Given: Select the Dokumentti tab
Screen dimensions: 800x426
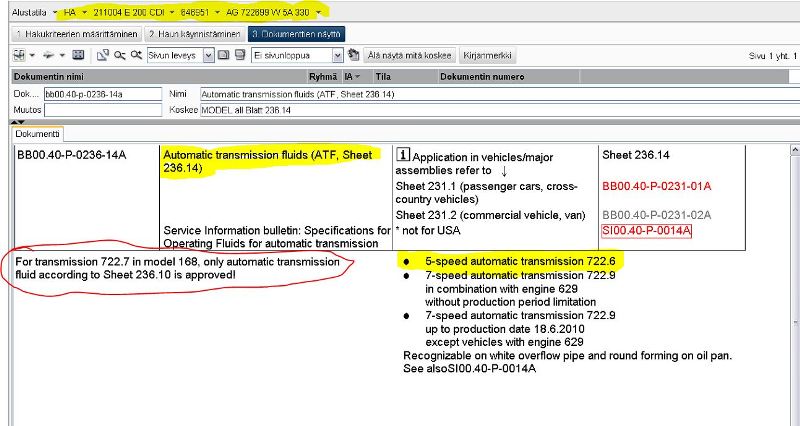Looking at the screenshot, I should click(x=38, y=133).
